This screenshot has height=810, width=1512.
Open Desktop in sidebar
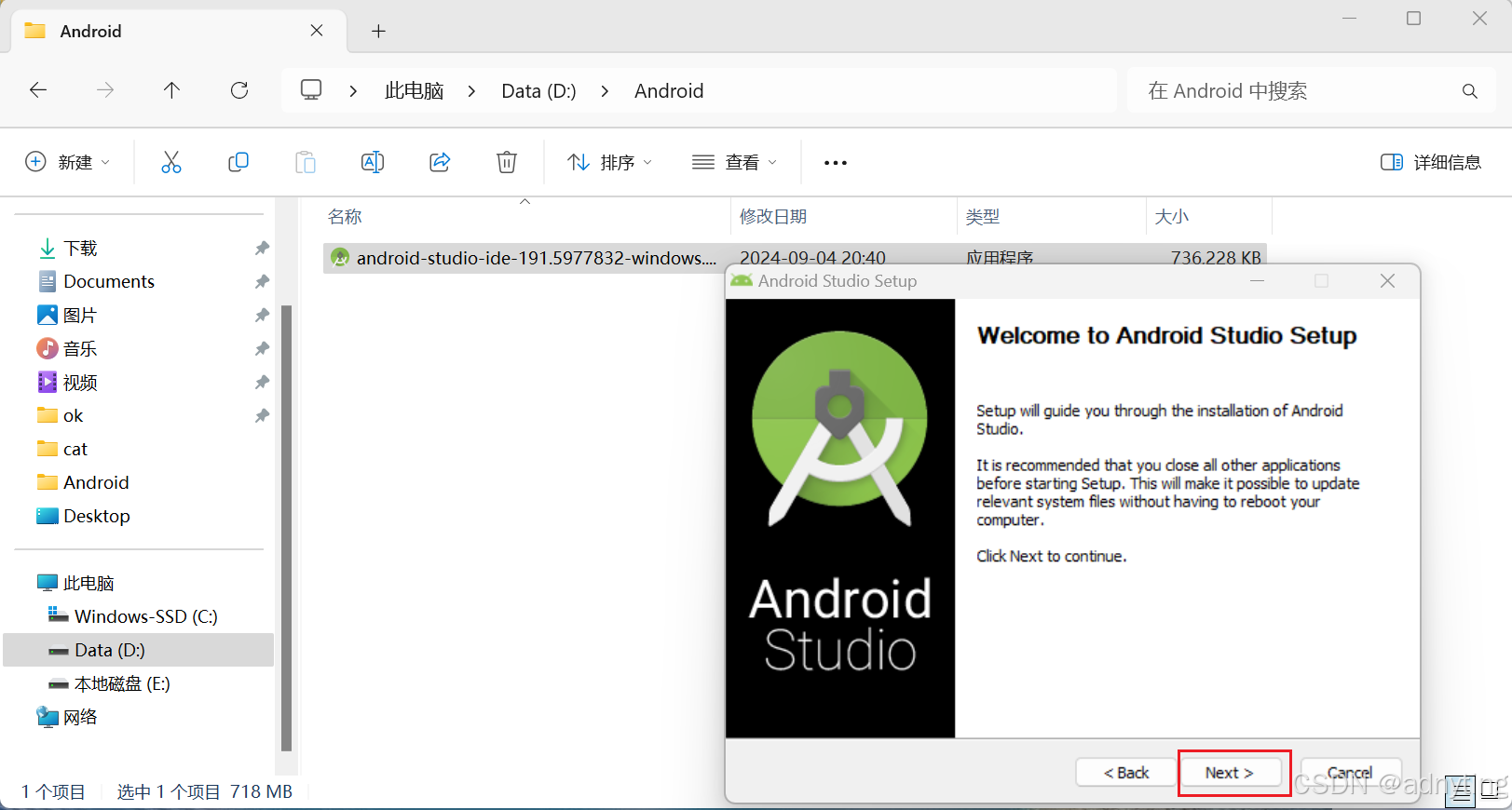coord(97,517)
